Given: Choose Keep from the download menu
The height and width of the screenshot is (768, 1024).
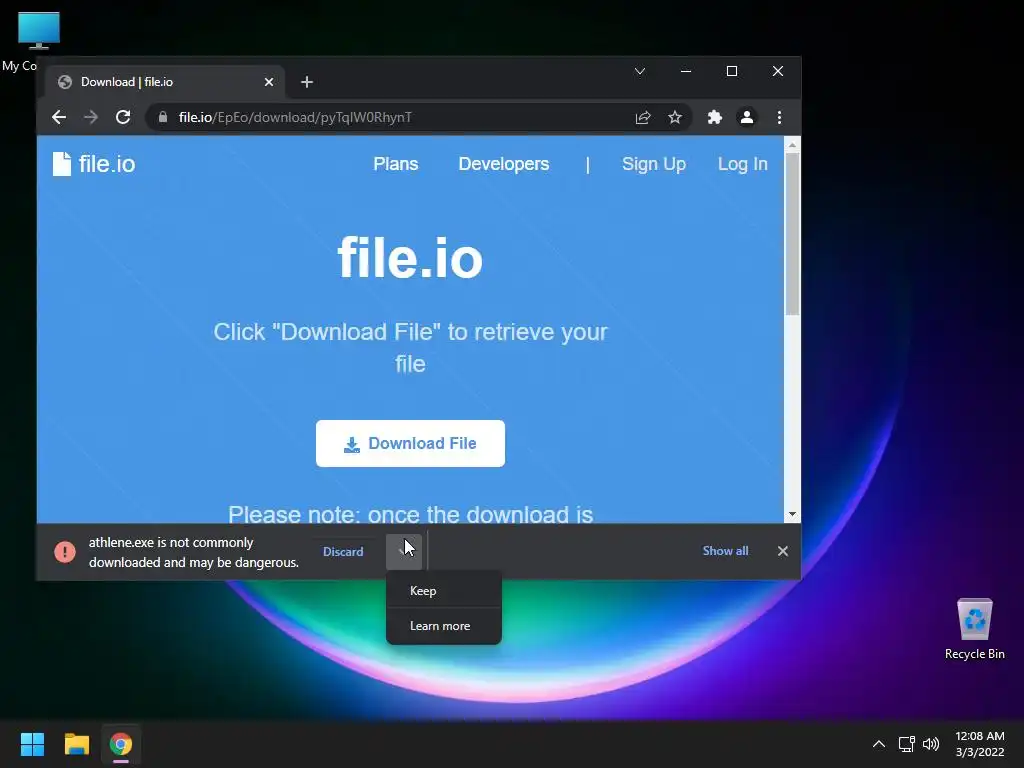Looking at the screenshot, I should 444,590.
